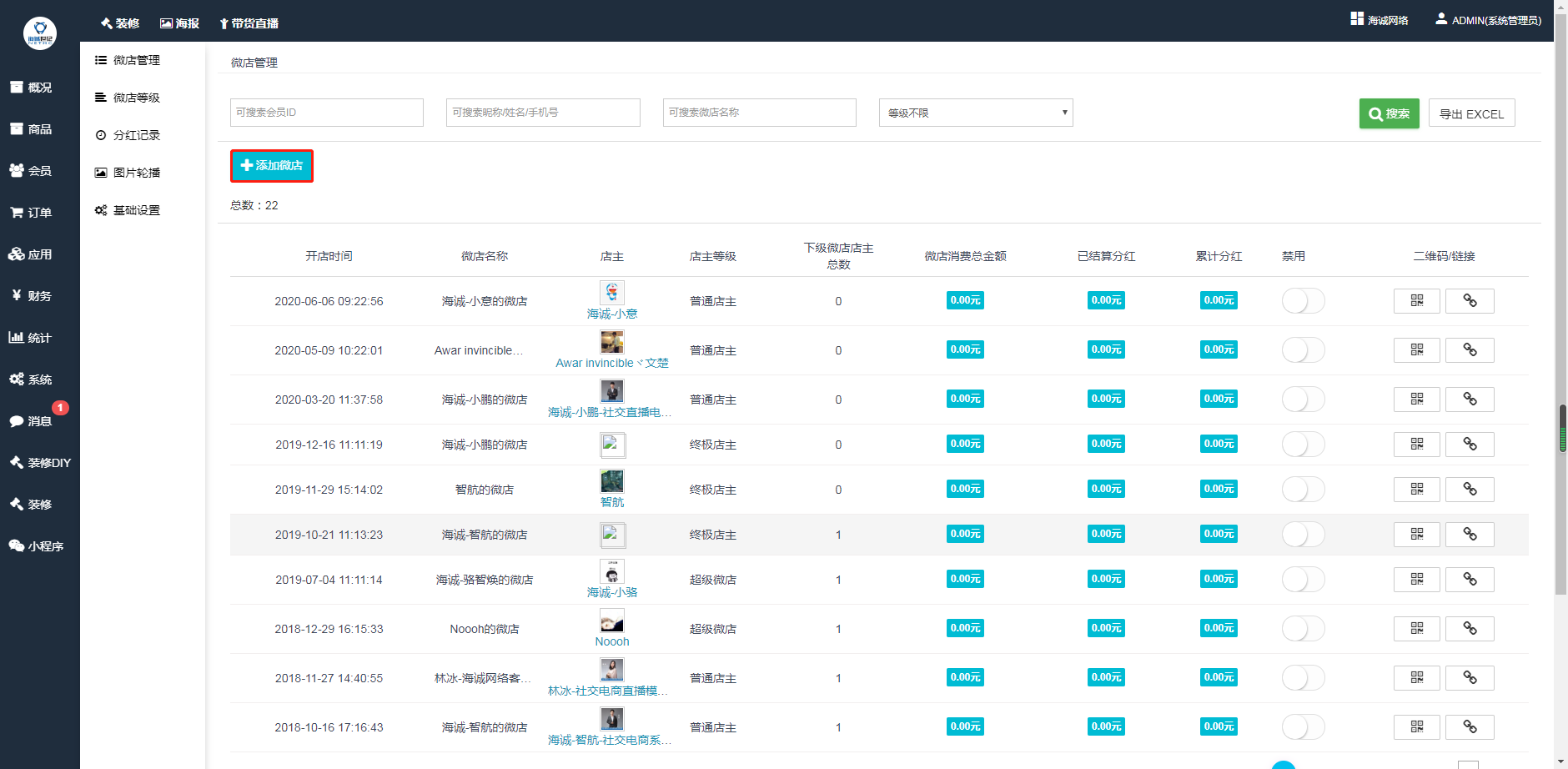
Task: Toggle disable switch for 海诚-小意的微店
Action: [1302, 301]
